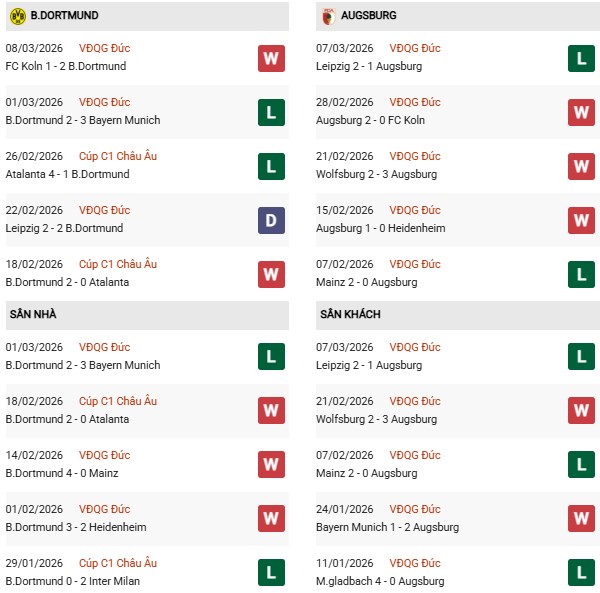
Task: Click the D badge for Leipzig 2-2 B.Dortmund
Action: [x=270, y=220]
